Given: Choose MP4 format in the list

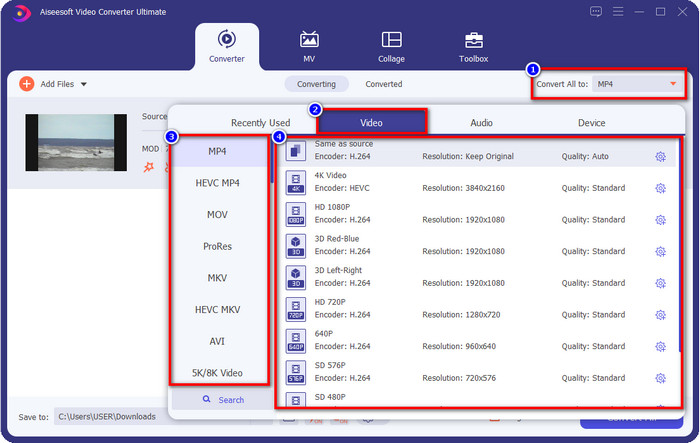Looking at the screenshot, I should tap(217, 151).
